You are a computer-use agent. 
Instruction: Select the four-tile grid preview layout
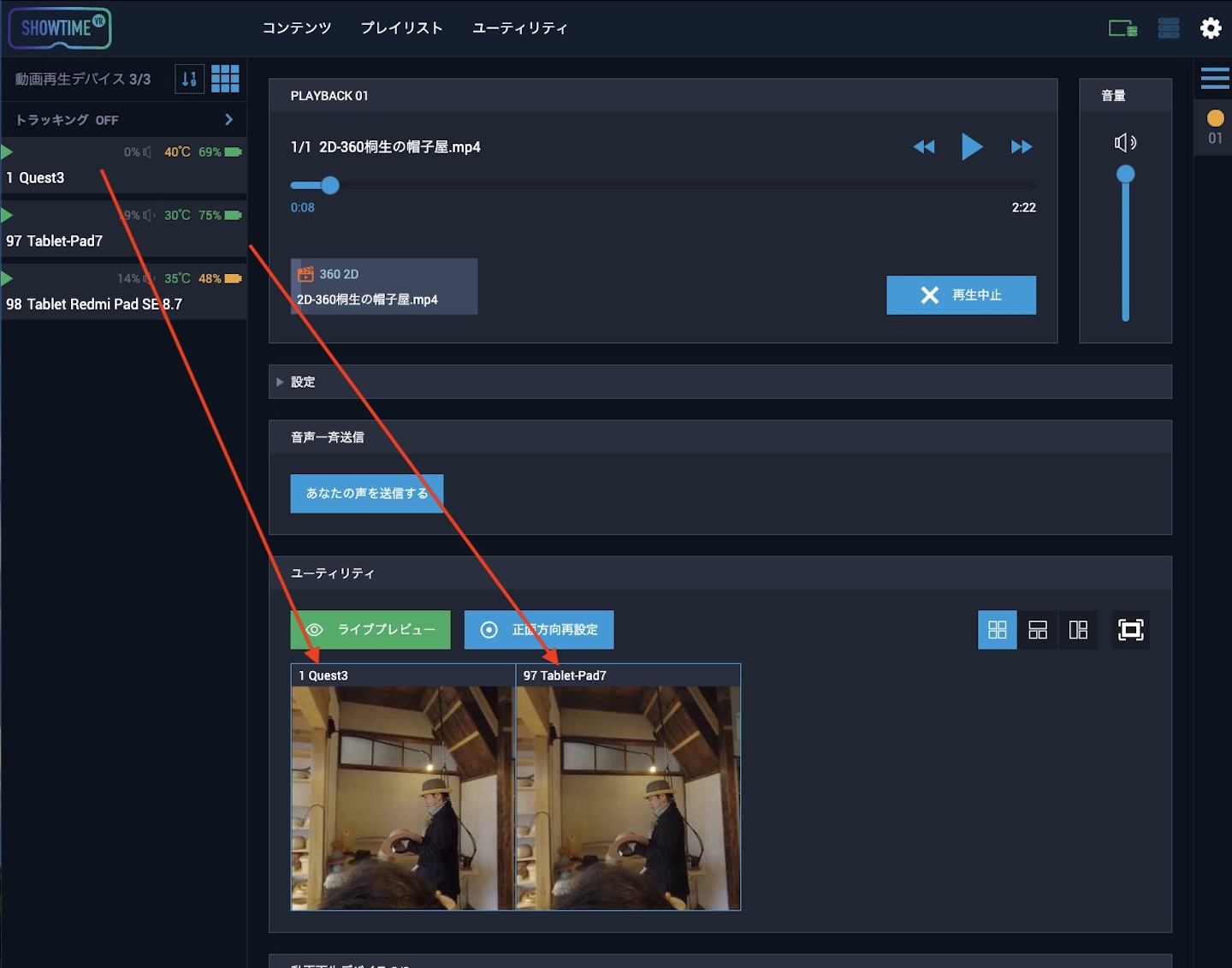click(x=998, y=630)
